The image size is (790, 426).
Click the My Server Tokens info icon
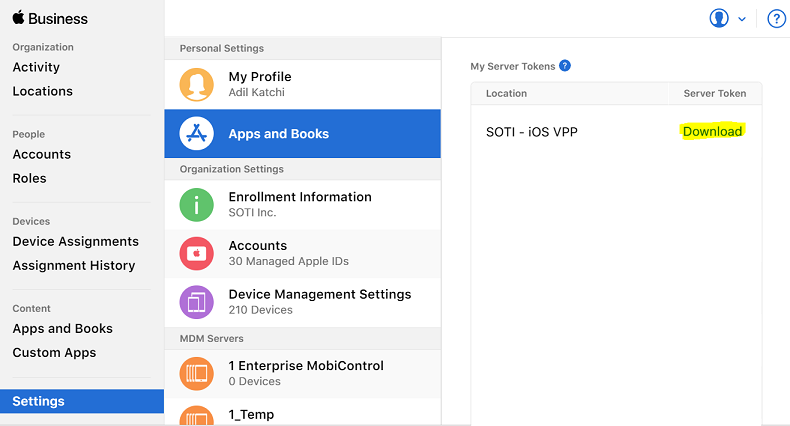(565, 66)
